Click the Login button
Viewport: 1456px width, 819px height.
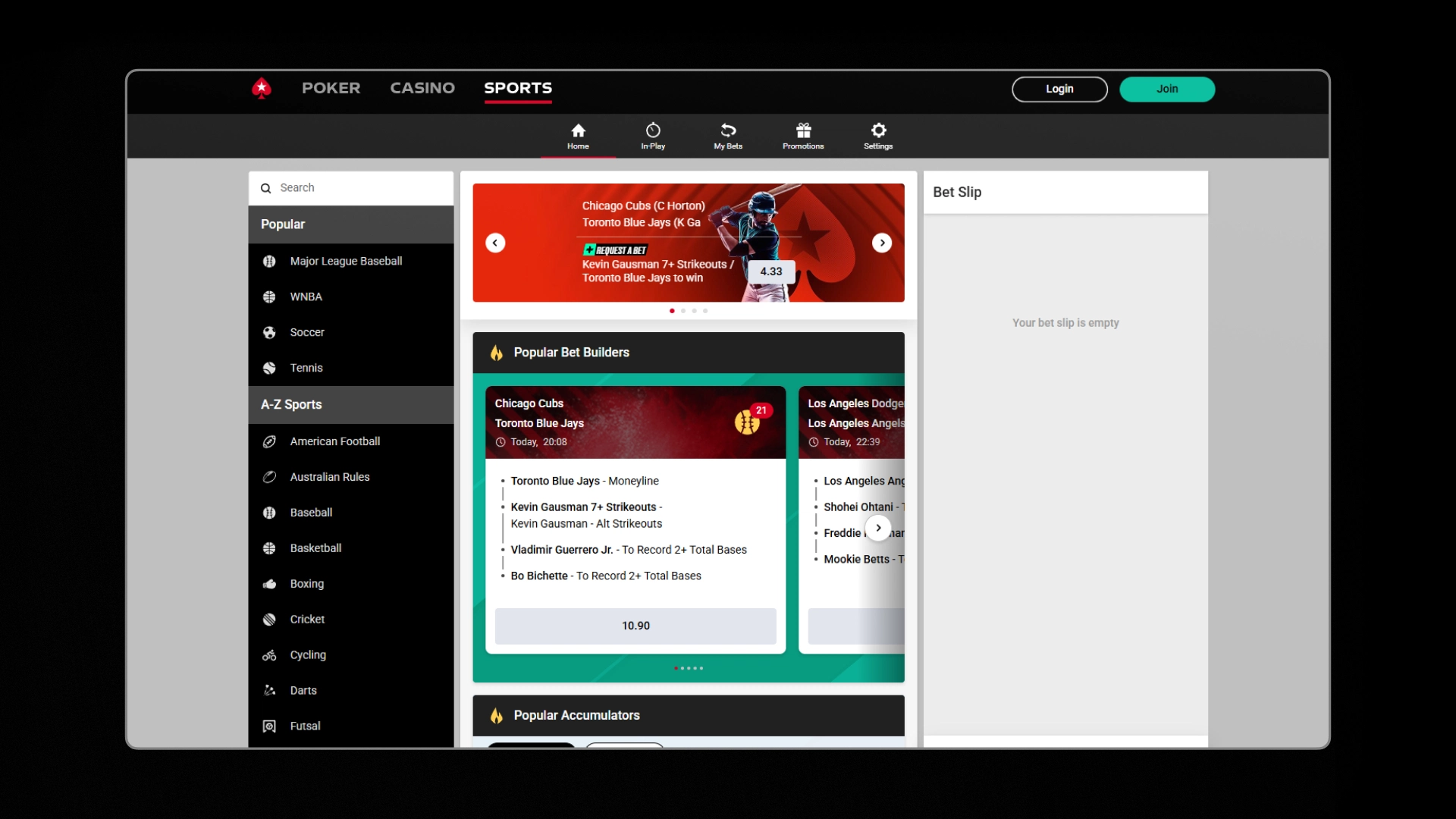click(1059, 89)
